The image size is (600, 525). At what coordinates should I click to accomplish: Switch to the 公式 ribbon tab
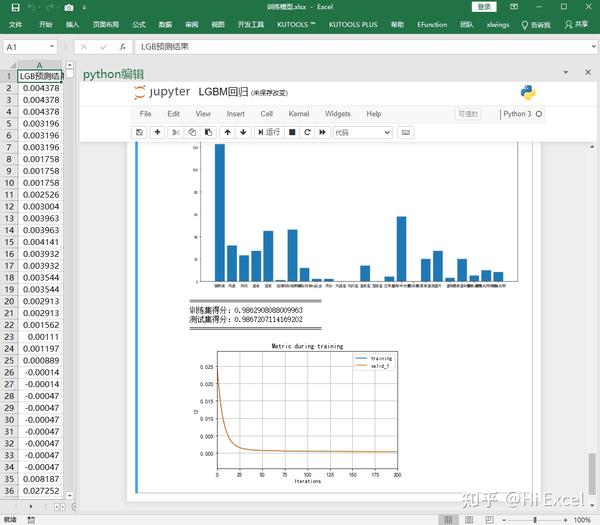click(139, 24)
